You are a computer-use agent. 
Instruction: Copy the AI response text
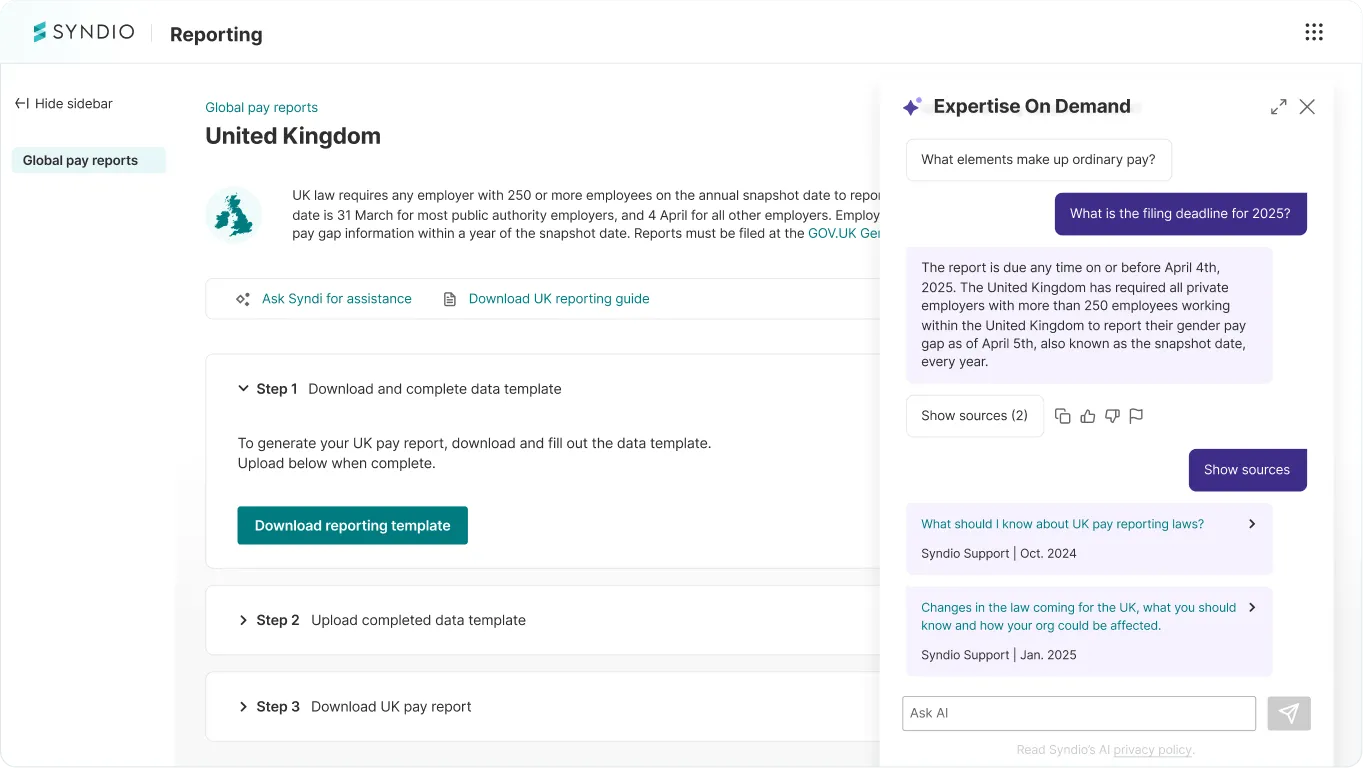pyautogui.click(x=1063, y=416)
